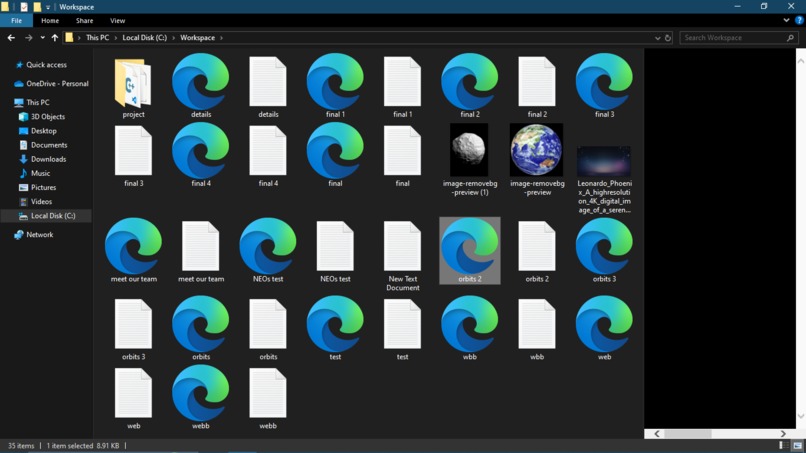The image size is (806, 453).
Task: Click the vertical scrollbar down arrow
Action: pyautogui.click(x=801, y=416)
